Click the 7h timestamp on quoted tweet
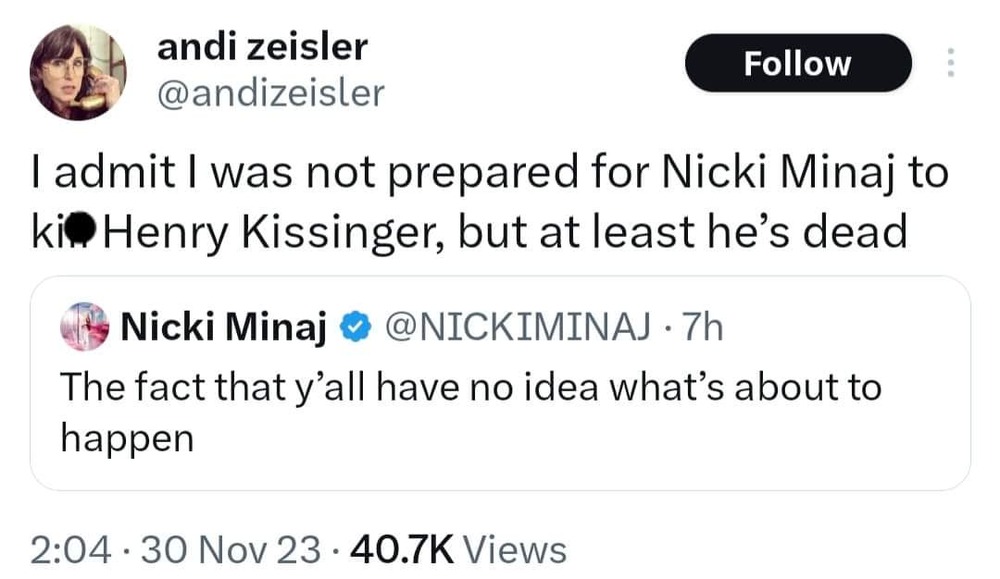 point(700,328)
